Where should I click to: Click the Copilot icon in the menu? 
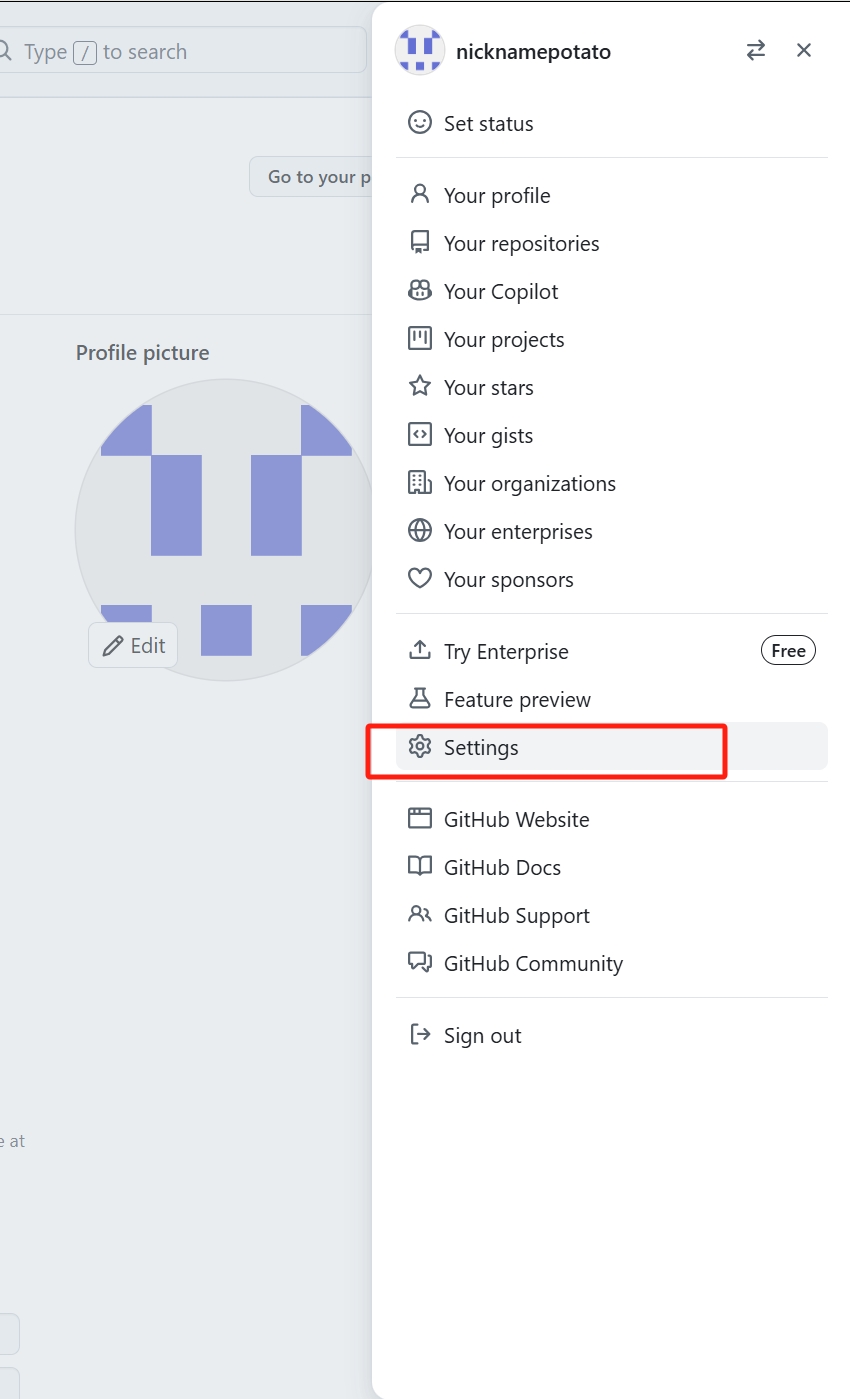[420, 291]
